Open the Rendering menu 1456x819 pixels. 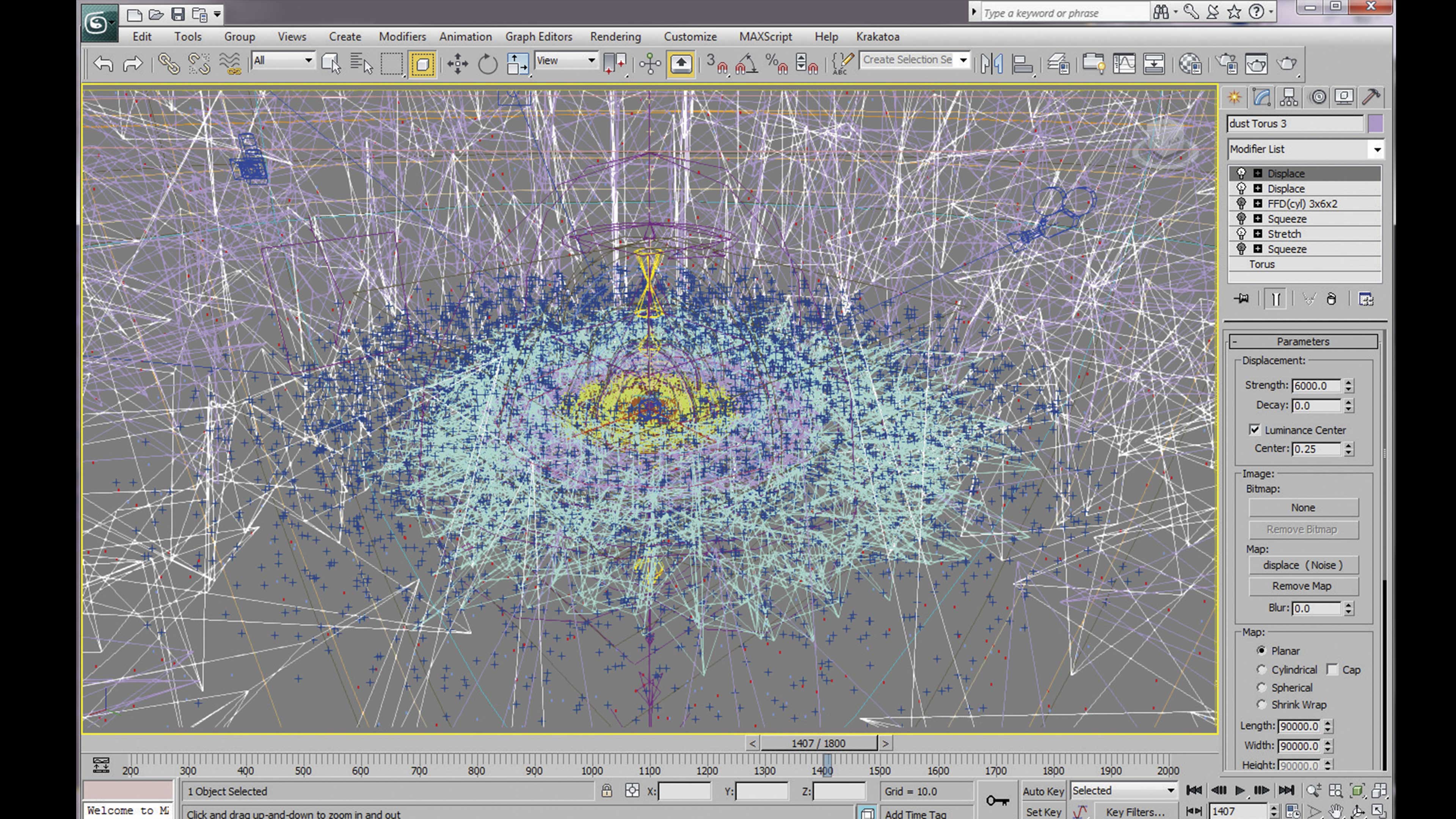[x=615, y=37]
